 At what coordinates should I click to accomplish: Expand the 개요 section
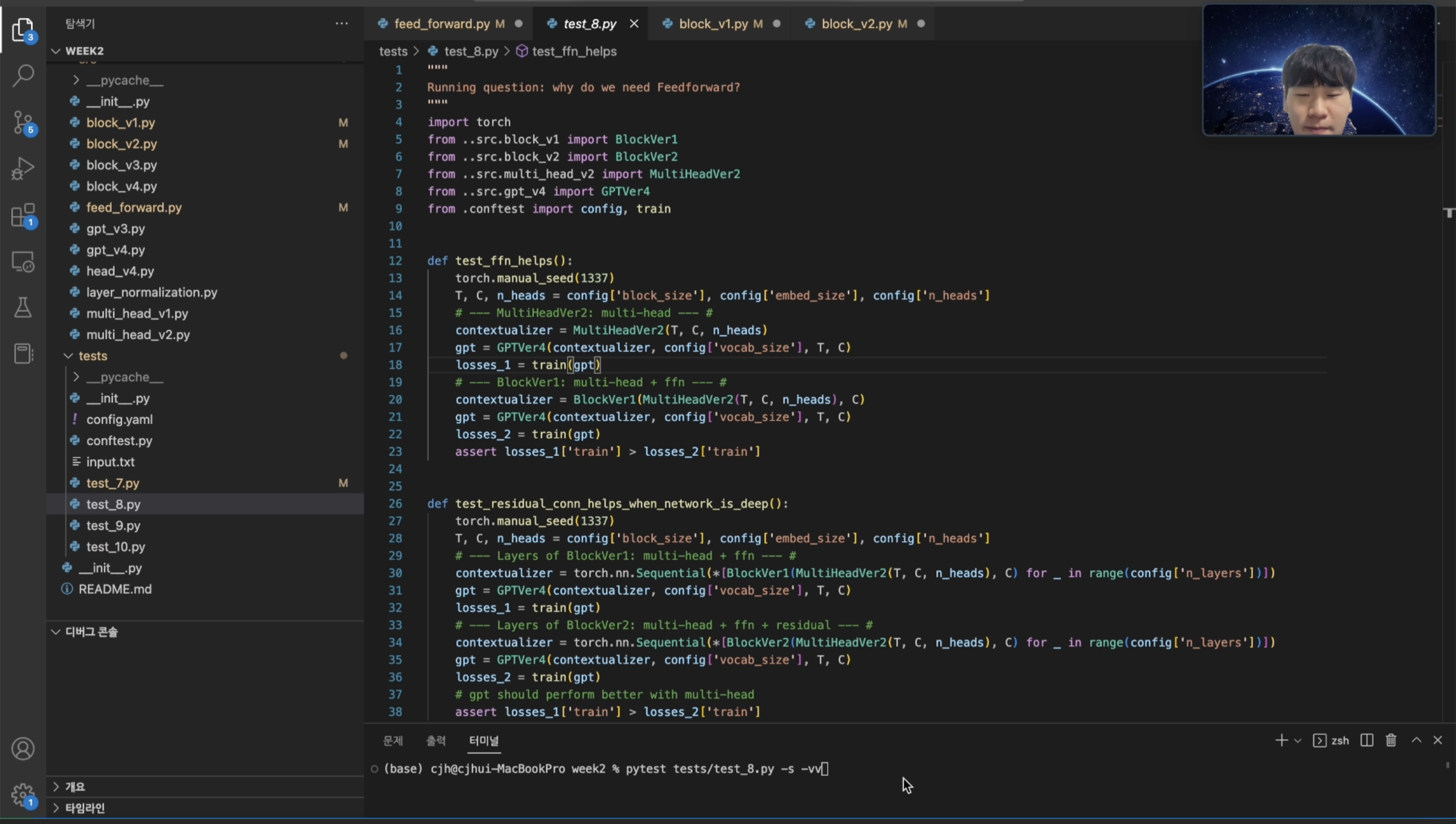click(205, 787)
